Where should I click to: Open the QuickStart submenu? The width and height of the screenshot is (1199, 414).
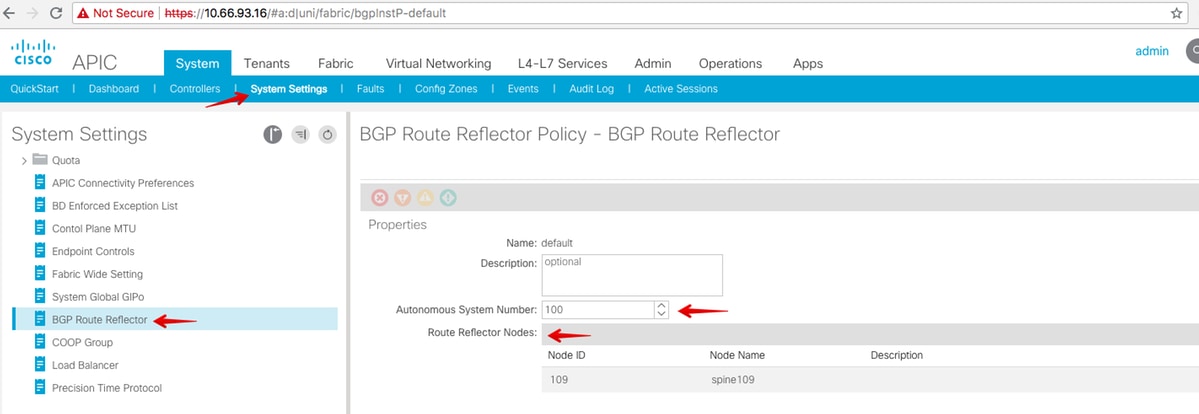pos(34,89)
